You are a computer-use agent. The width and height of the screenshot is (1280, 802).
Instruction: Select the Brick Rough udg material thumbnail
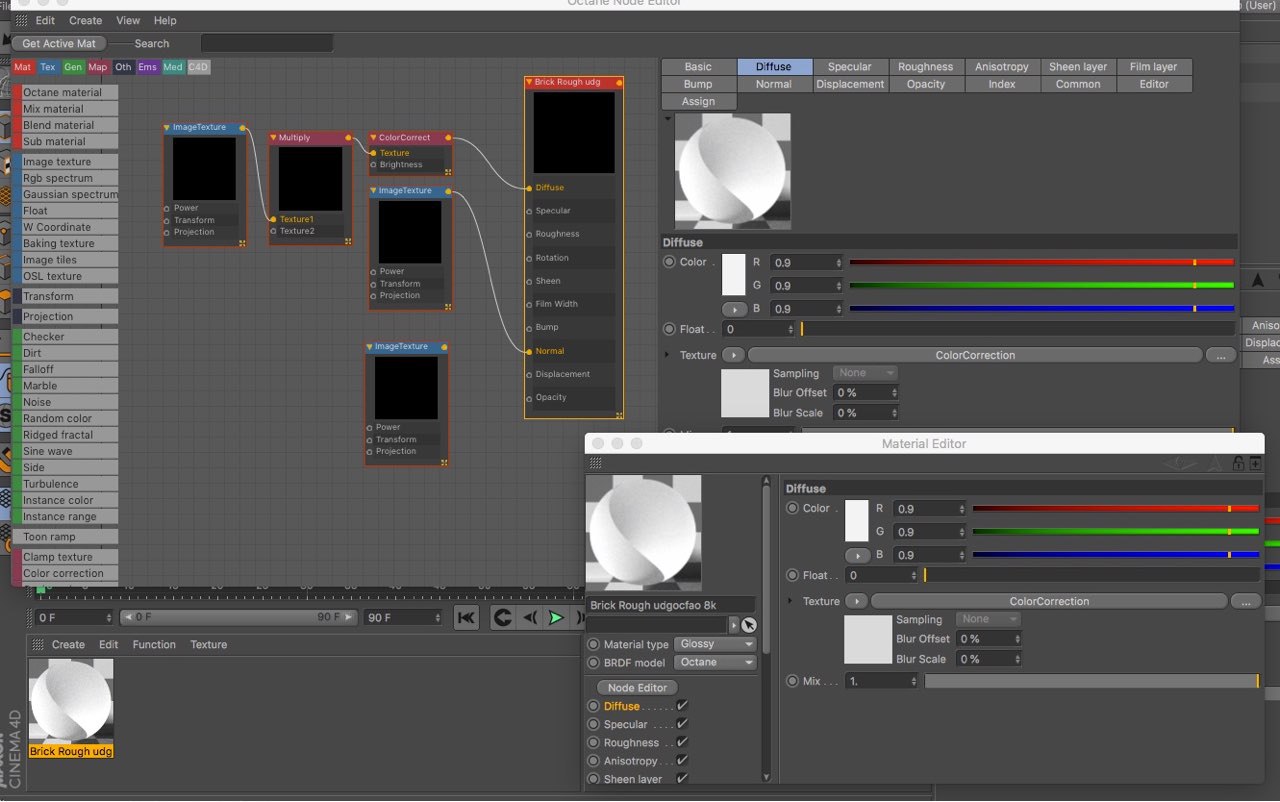(x=71, y=708)
